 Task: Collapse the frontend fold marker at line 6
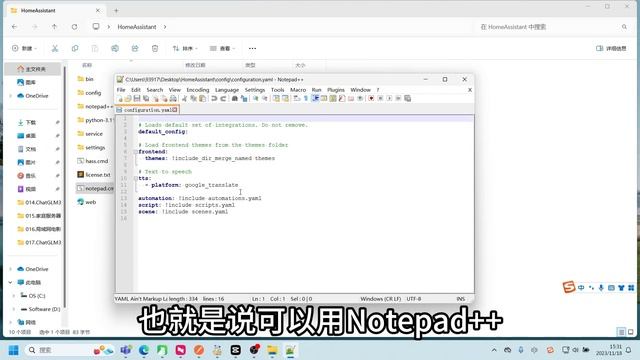(136, 151)
